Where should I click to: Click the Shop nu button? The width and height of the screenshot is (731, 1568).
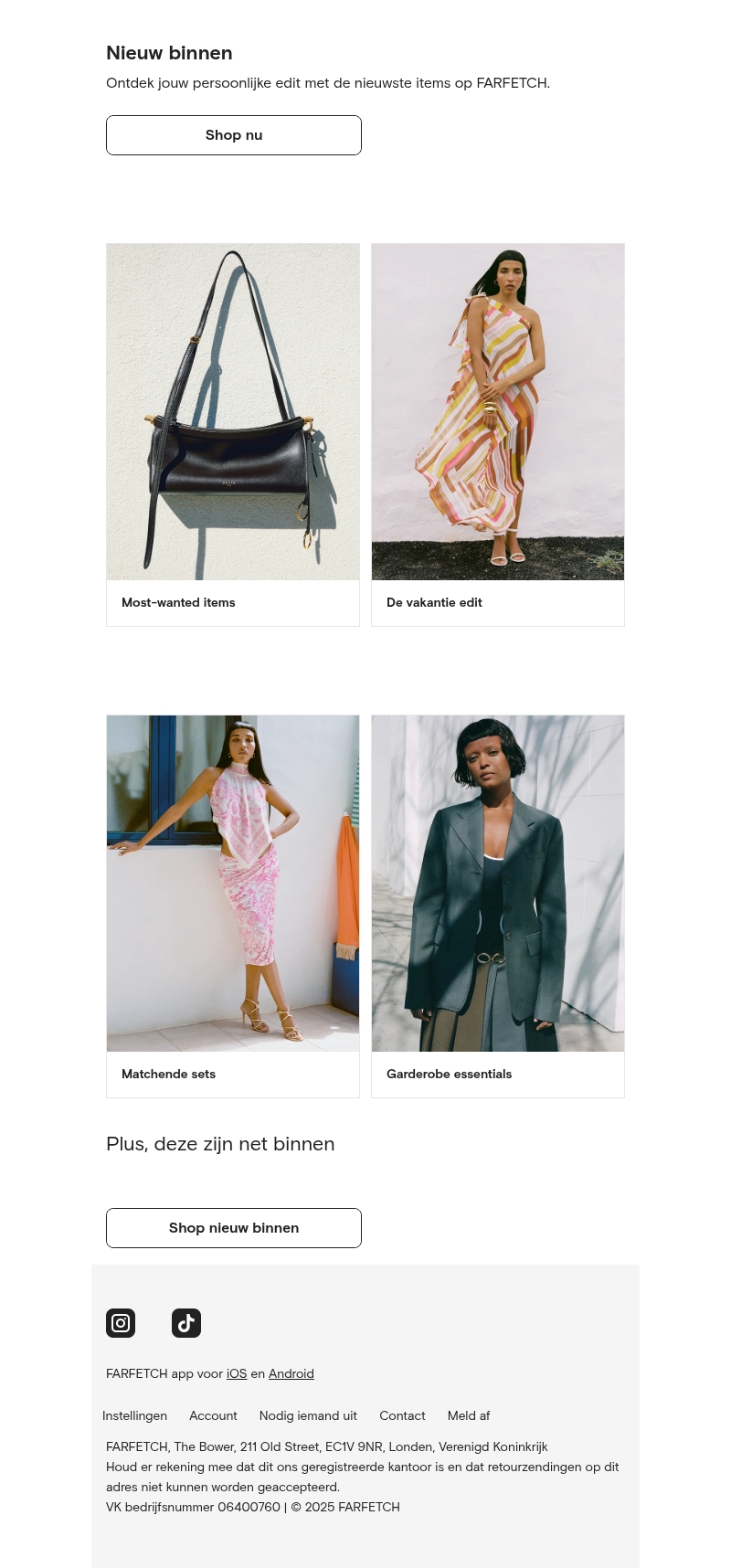point(234,135)
